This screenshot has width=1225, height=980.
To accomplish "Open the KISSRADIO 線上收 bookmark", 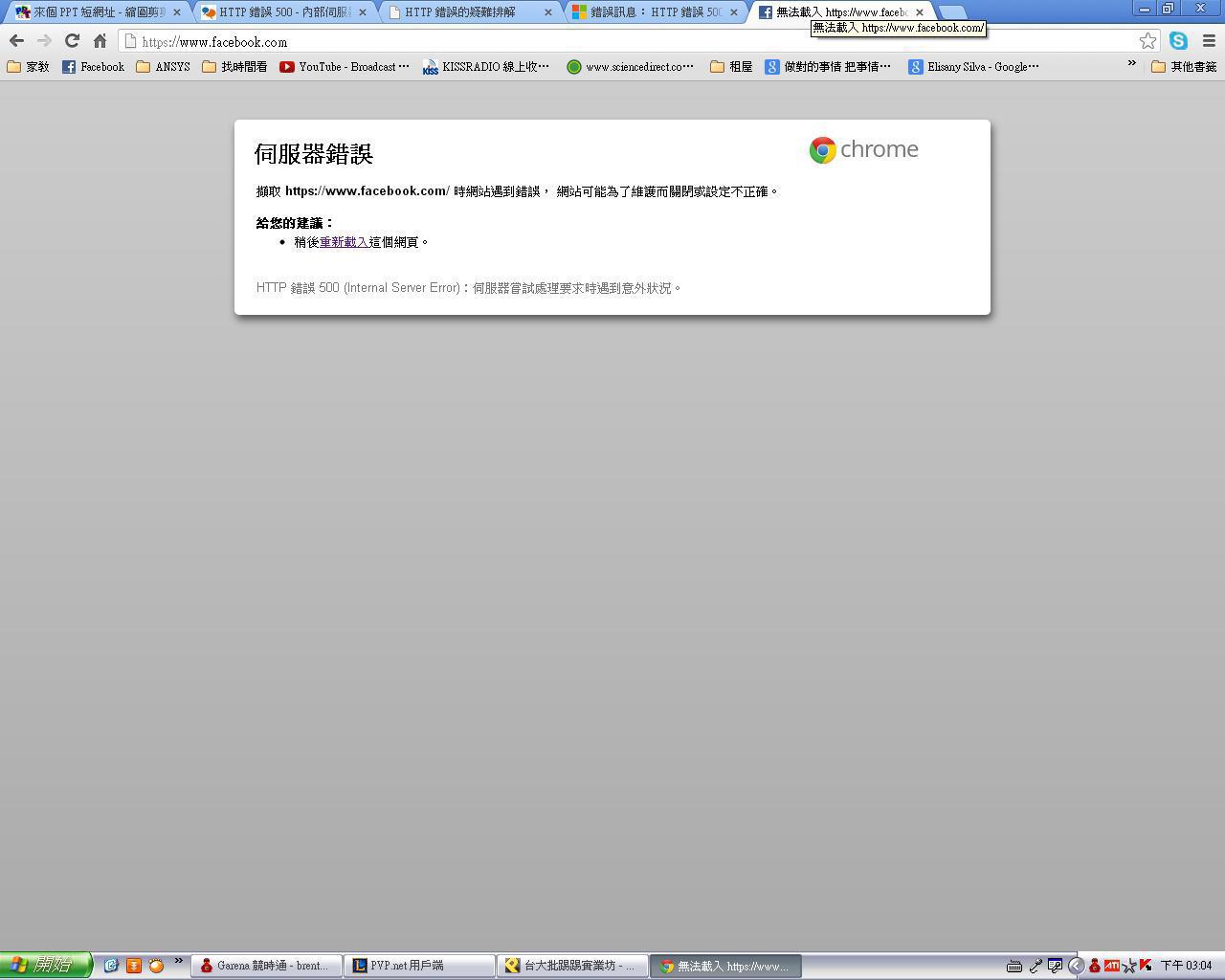I will tap(486, 67).
